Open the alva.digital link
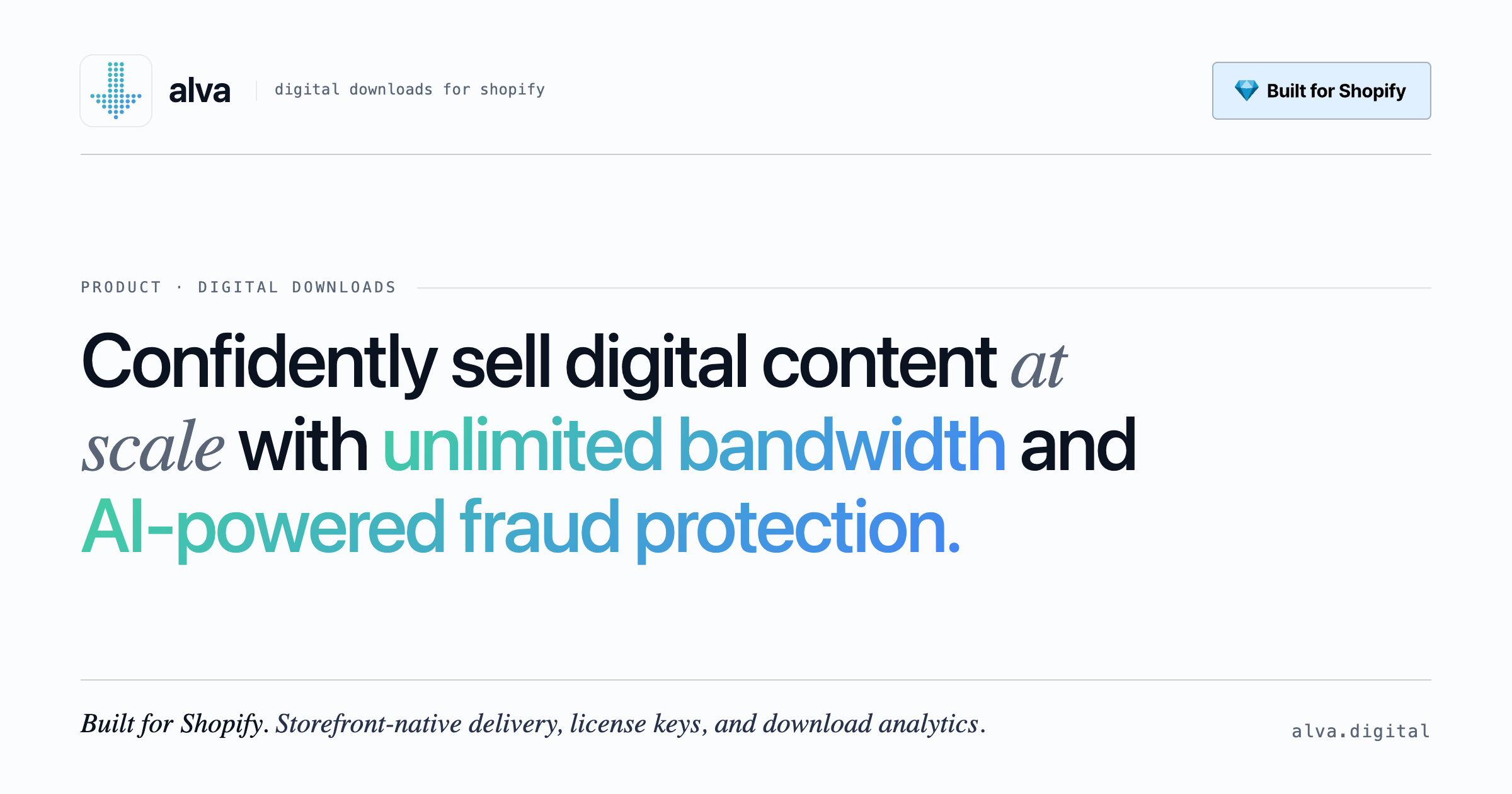This screenshot has height=794, width=1512. tap(1360, 731)
